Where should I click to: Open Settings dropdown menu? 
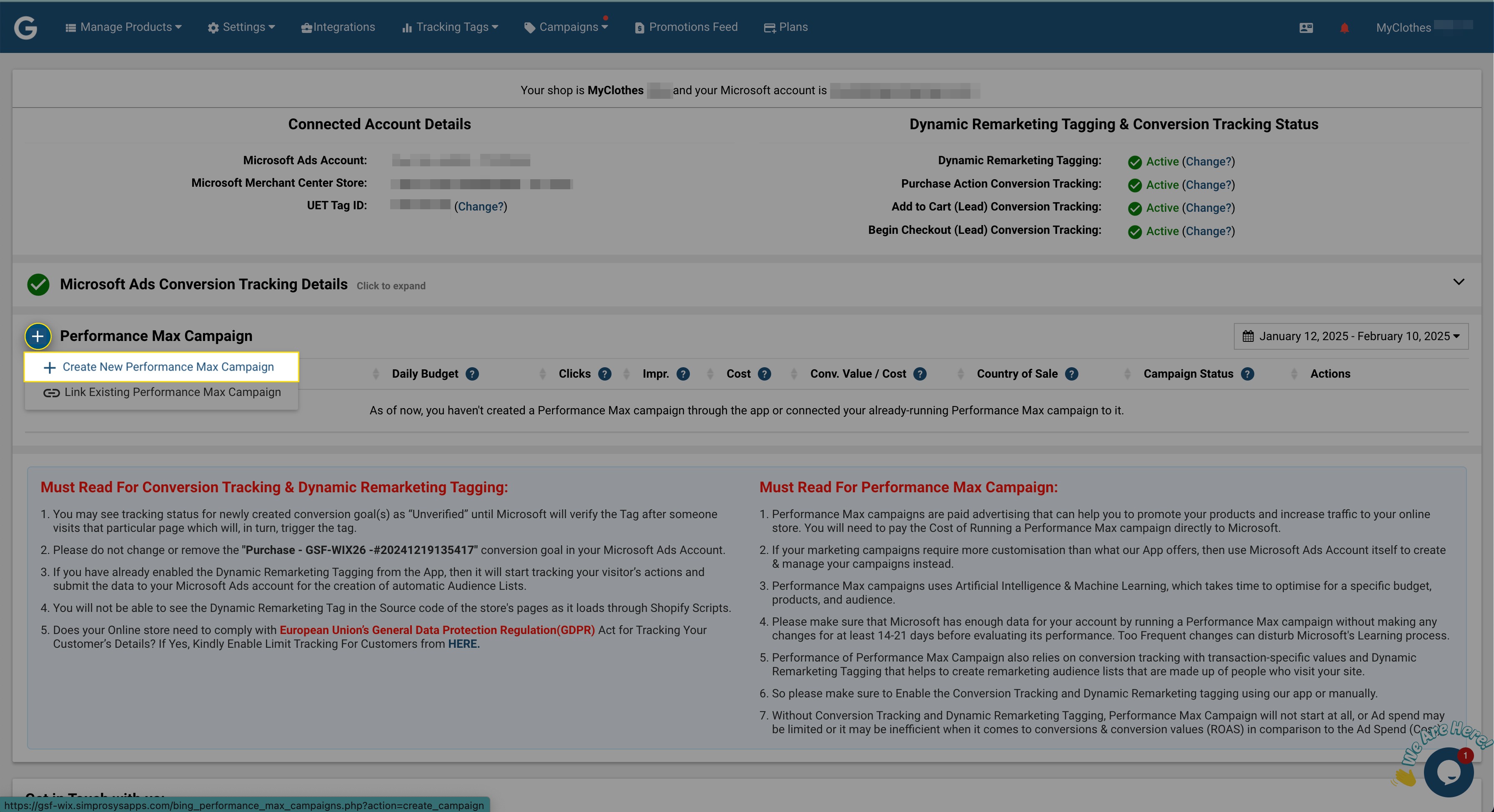241,27
